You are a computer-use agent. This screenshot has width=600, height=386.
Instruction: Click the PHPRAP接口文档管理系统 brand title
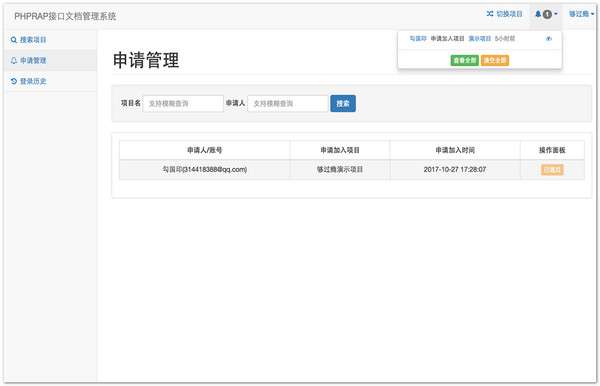[65, 16]
